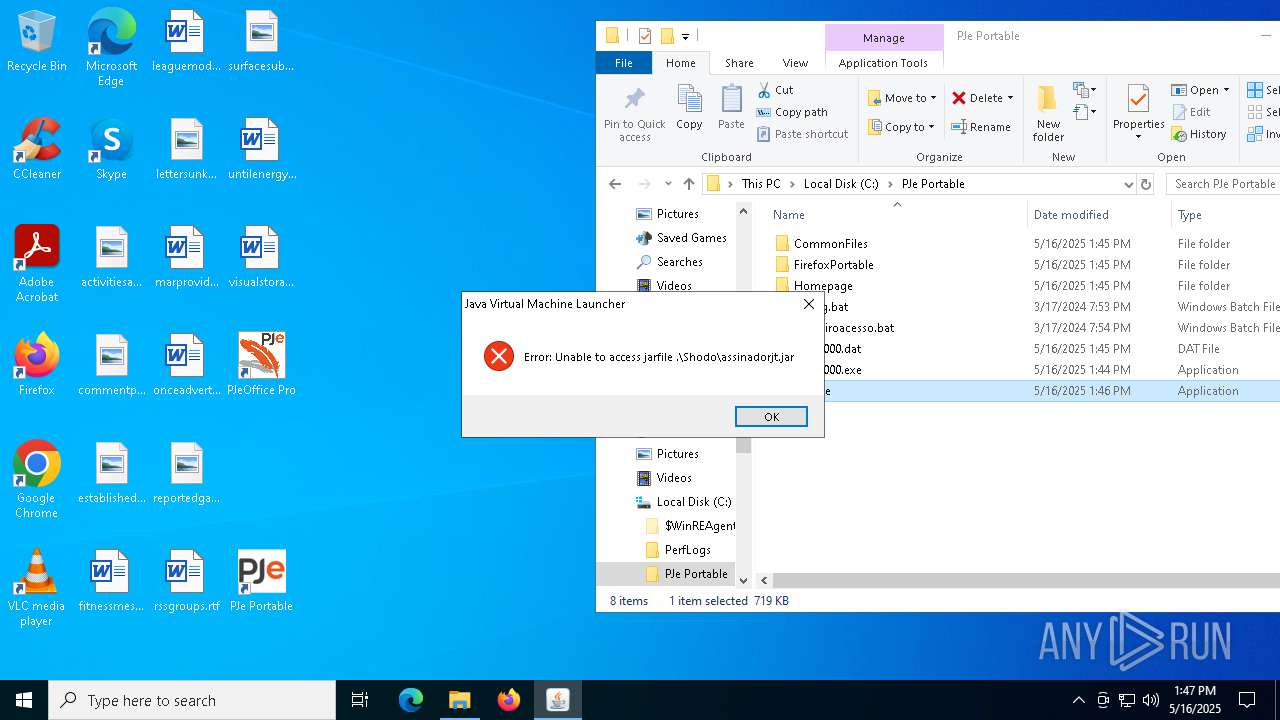Select the Adobe Acrobat desktop icon
Viewport: 1280px width, 720px height.
(x=37, y=264)
